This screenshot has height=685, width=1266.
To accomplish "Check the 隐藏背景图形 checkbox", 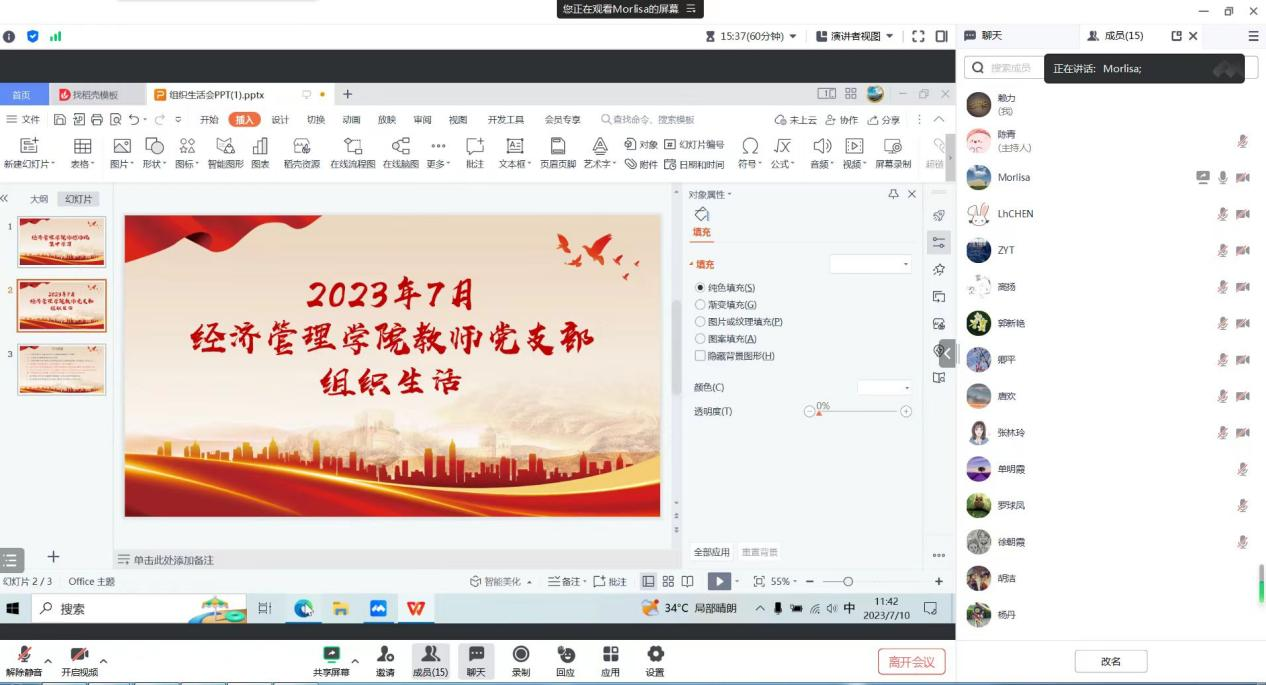I will pyautogui.click(x=700, y=356).
